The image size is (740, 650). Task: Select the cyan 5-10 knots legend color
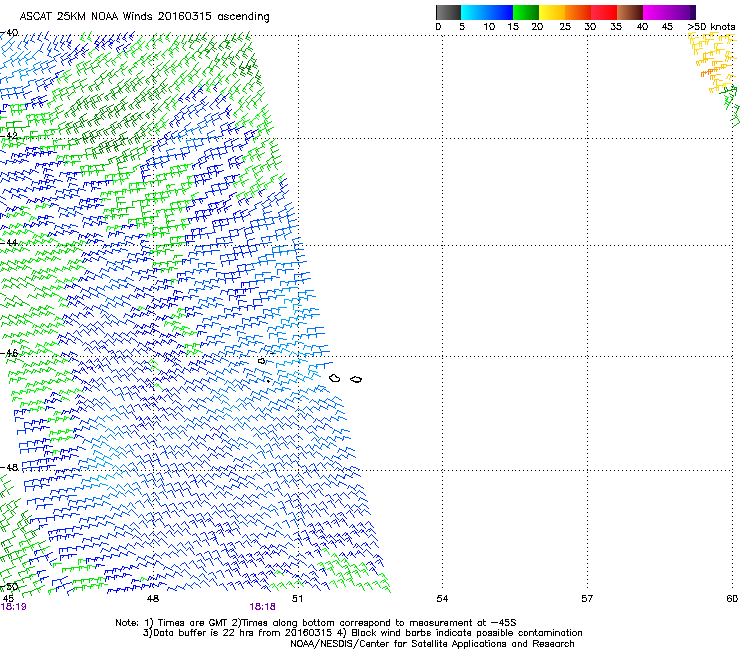point(474,12)
